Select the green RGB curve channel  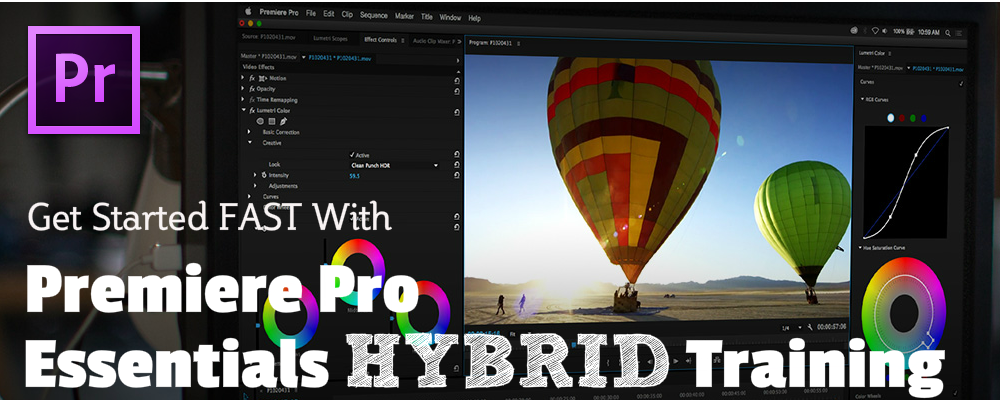tap(913, 118)
